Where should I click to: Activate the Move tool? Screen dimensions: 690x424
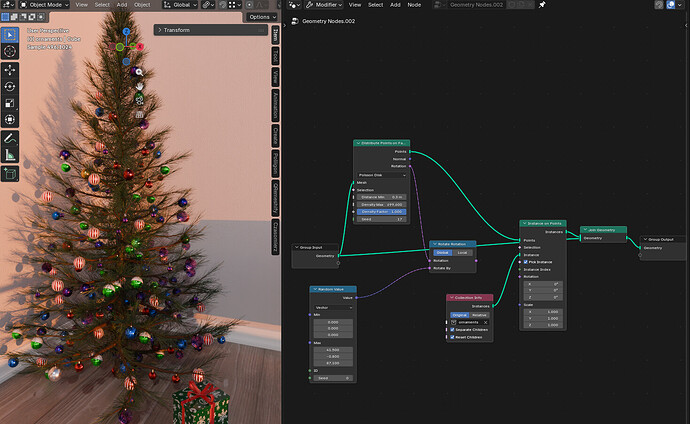pos(10,70)
